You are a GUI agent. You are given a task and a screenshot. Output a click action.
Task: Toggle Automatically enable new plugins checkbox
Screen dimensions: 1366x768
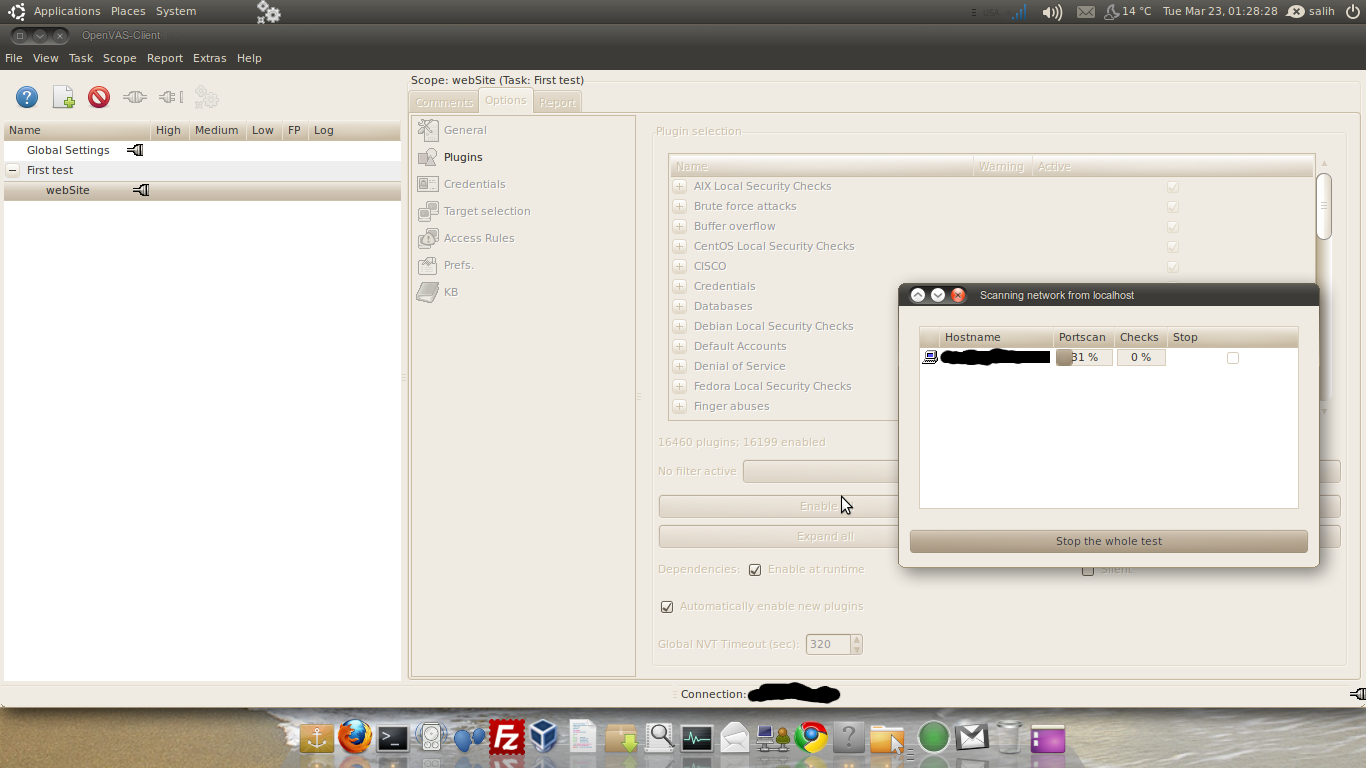(x=667, y=607)
